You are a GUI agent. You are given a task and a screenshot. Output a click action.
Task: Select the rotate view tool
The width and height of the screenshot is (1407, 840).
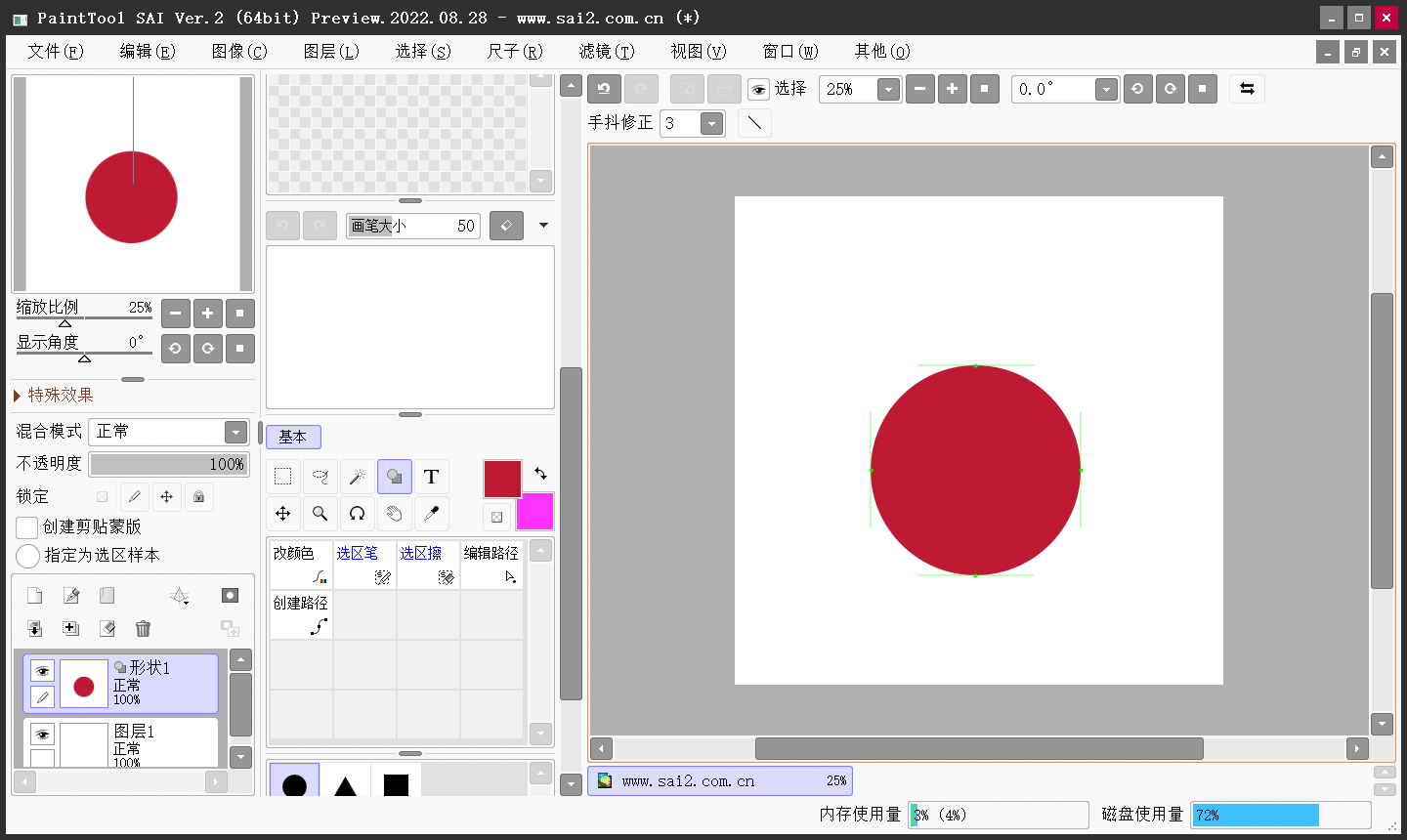coord(358,513)
